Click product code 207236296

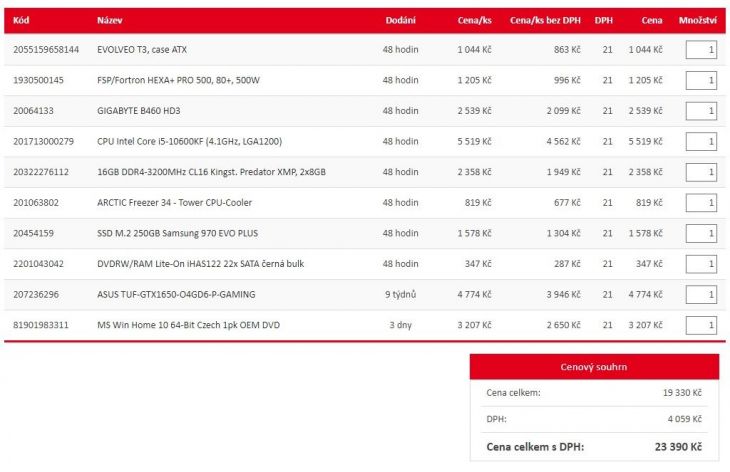click(x=36, y=295)
